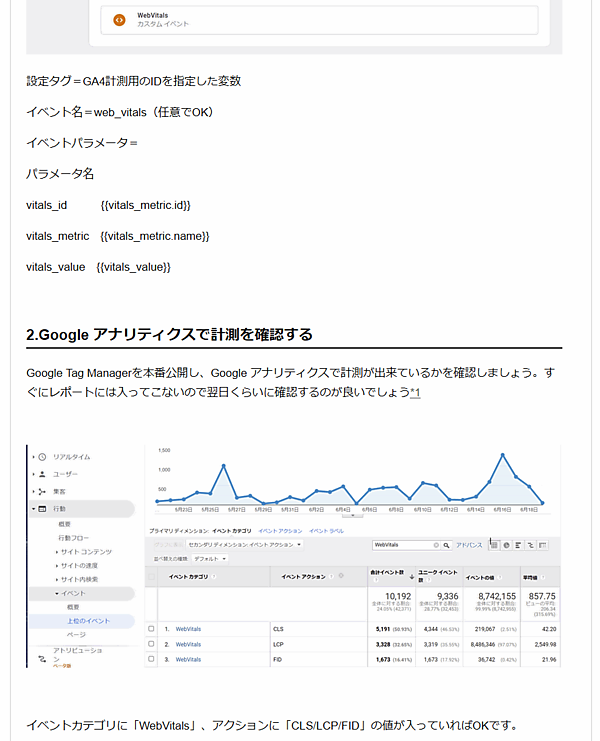600x741 pixels.
Task: Click the help icon beside 平均値 header
Action: 543,577
